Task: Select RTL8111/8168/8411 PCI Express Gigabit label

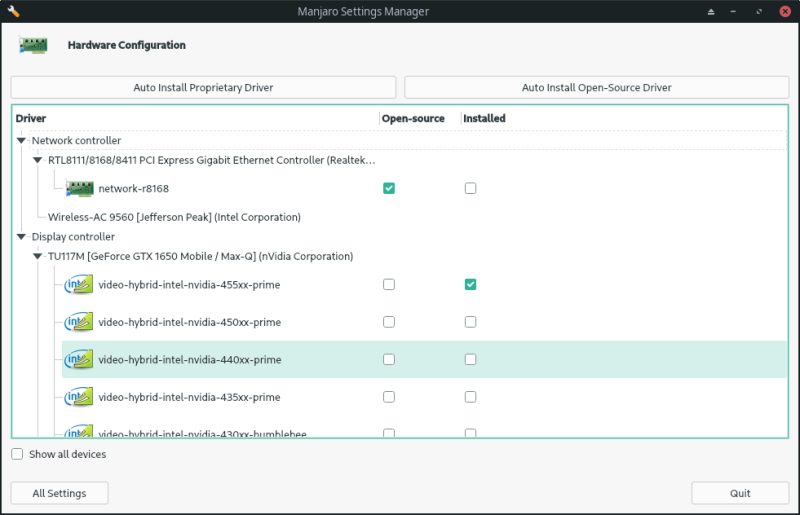Action: tap(211, 160)
